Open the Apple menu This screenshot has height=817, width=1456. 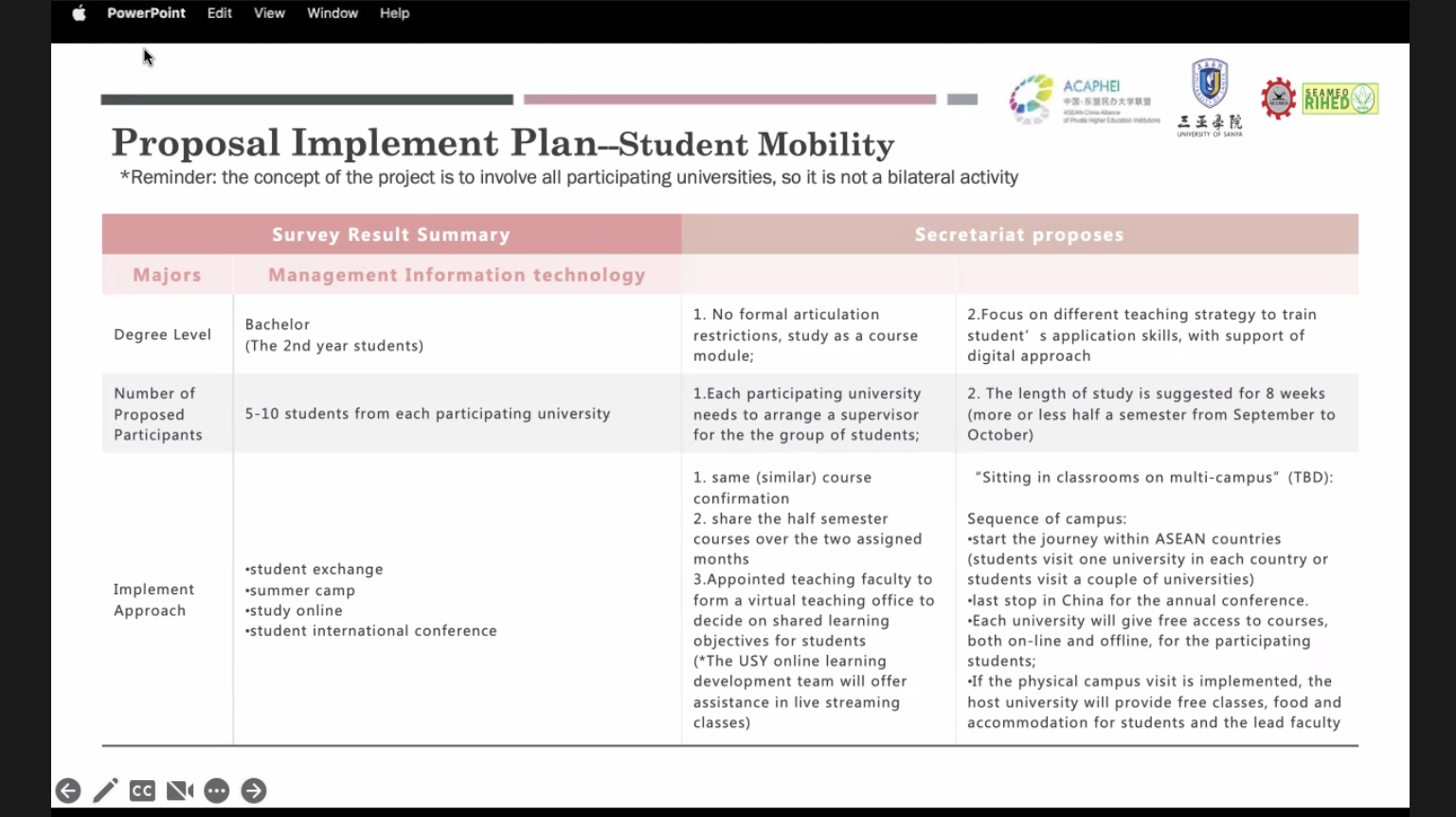(x=79, y=13)
